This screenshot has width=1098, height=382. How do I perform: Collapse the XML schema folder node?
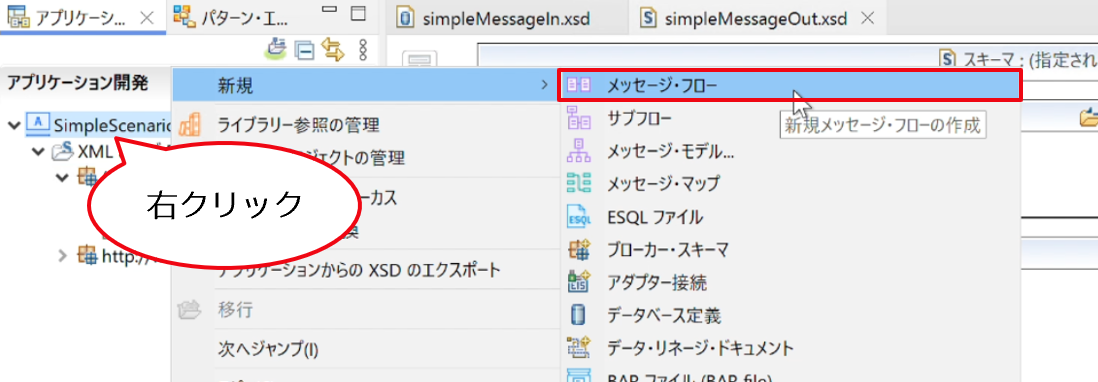pos(39,153)
